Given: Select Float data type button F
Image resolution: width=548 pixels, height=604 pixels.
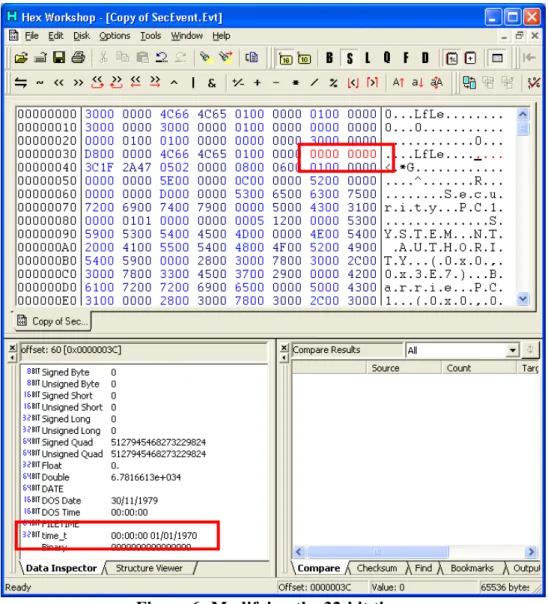Looking at the screenshot, I should click(x=406, y=58).
